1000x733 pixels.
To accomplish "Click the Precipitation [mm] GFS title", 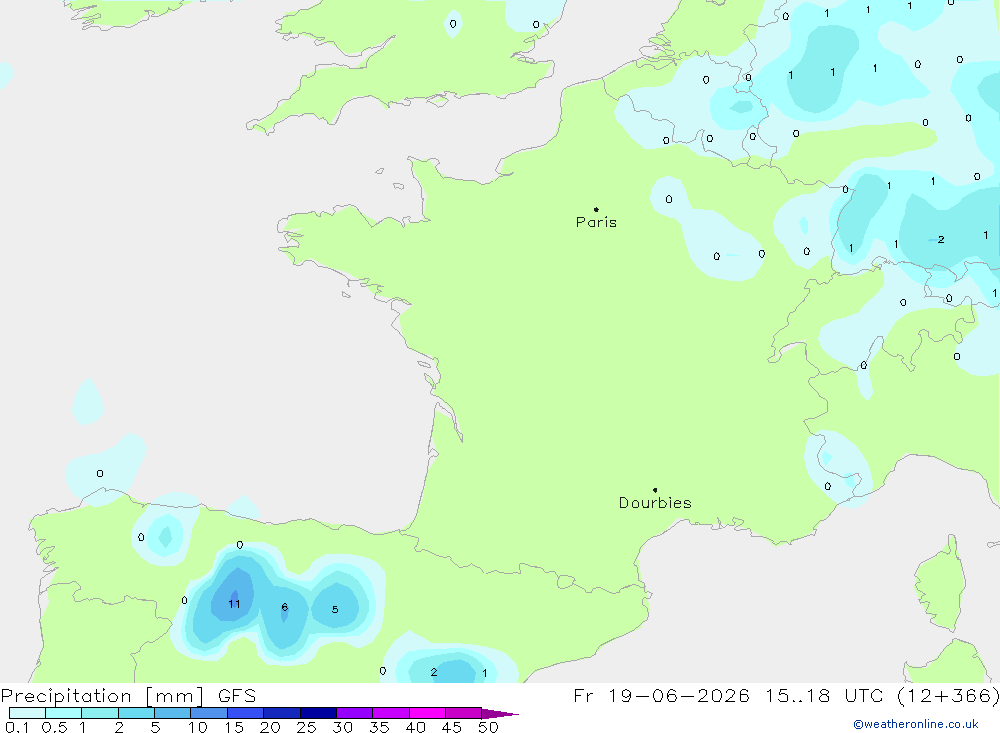I will coord(128,695).
